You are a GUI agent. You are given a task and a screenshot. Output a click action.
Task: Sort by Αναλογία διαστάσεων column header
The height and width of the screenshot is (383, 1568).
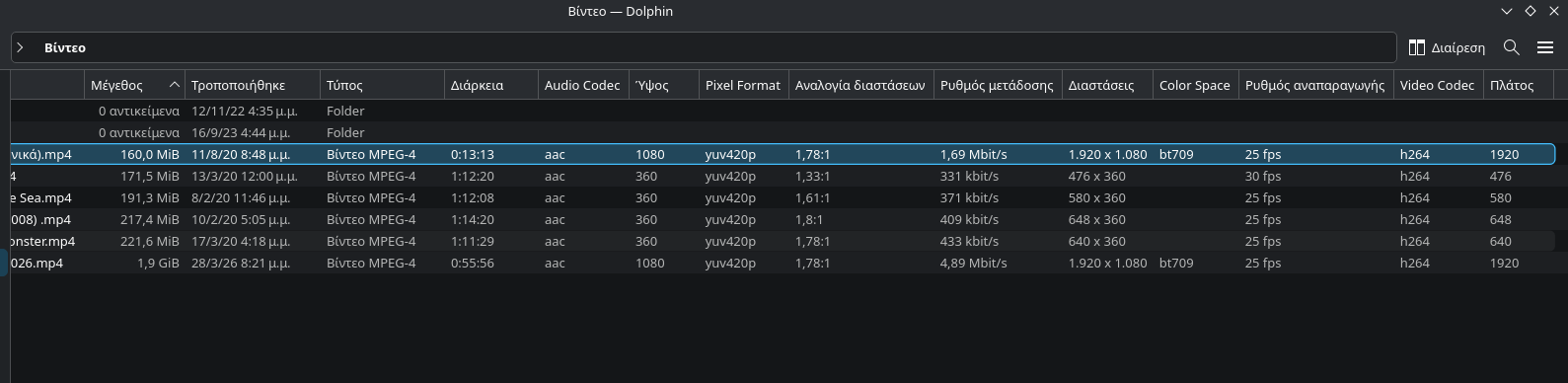(860, 85)
